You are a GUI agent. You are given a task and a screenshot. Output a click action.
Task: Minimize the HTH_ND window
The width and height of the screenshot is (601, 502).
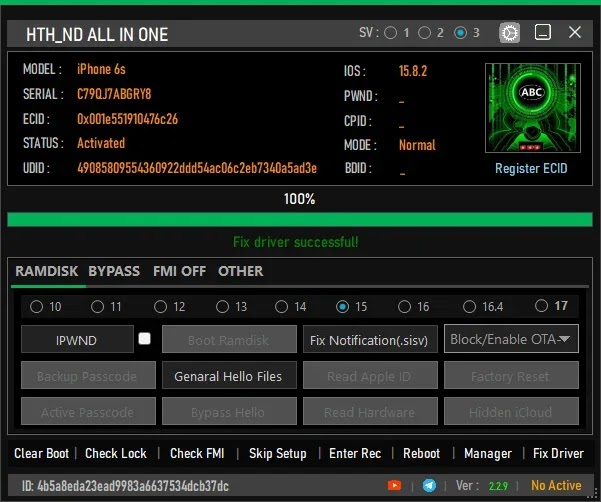coord(543,33)
